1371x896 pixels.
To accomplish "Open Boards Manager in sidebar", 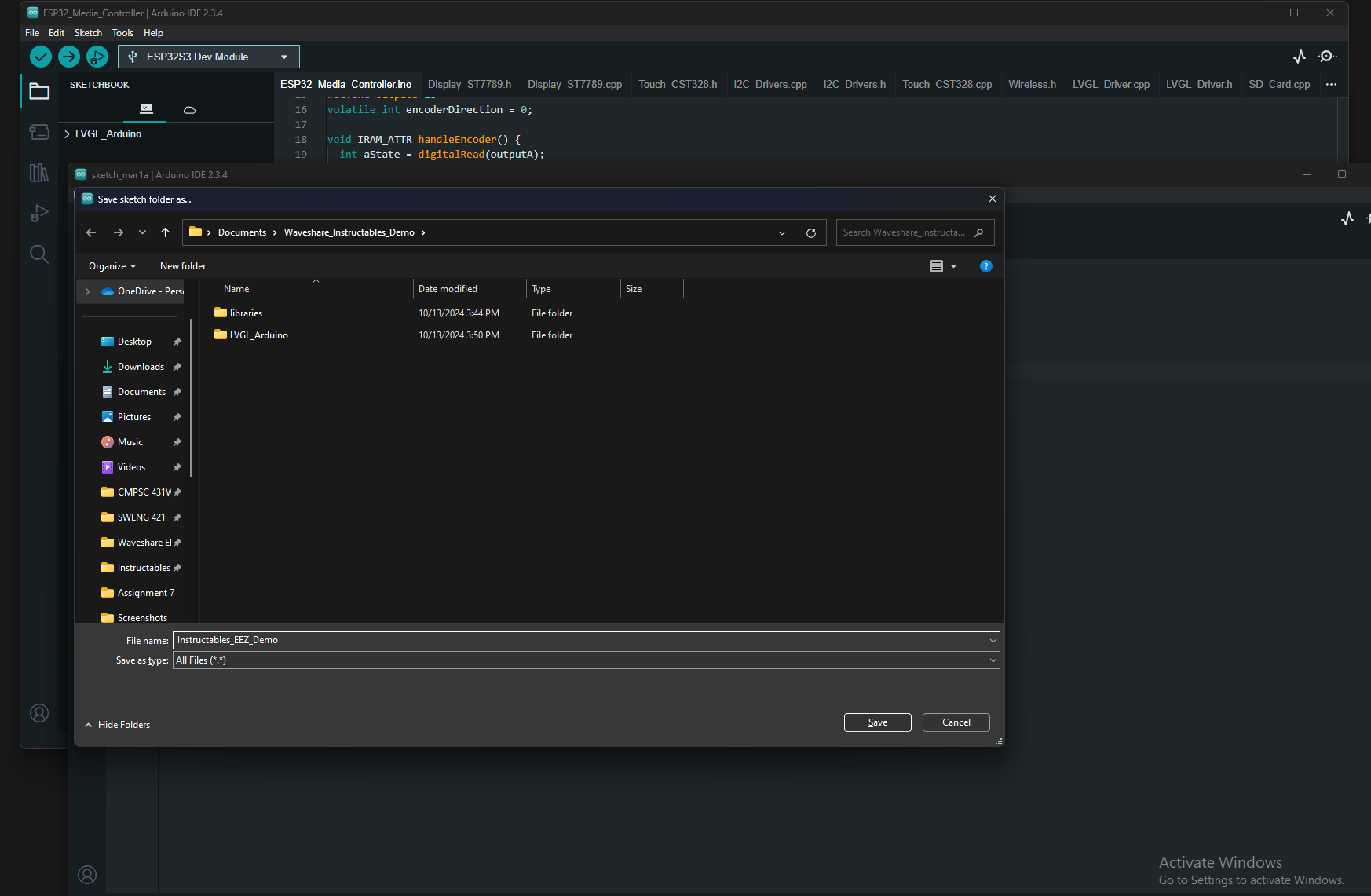I will point(39,132).
